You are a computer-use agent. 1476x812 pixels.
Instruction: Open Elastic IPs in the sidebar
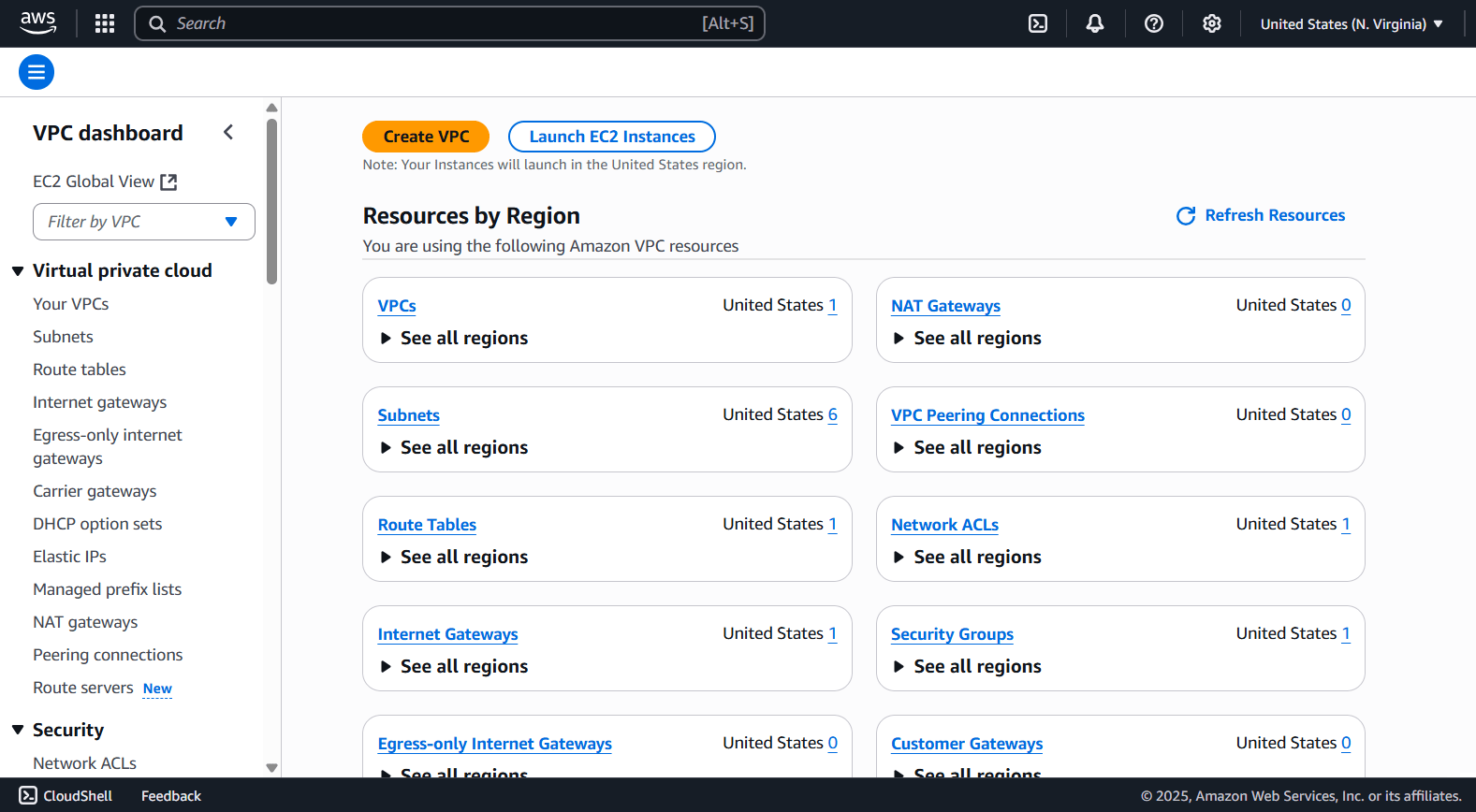69,557
